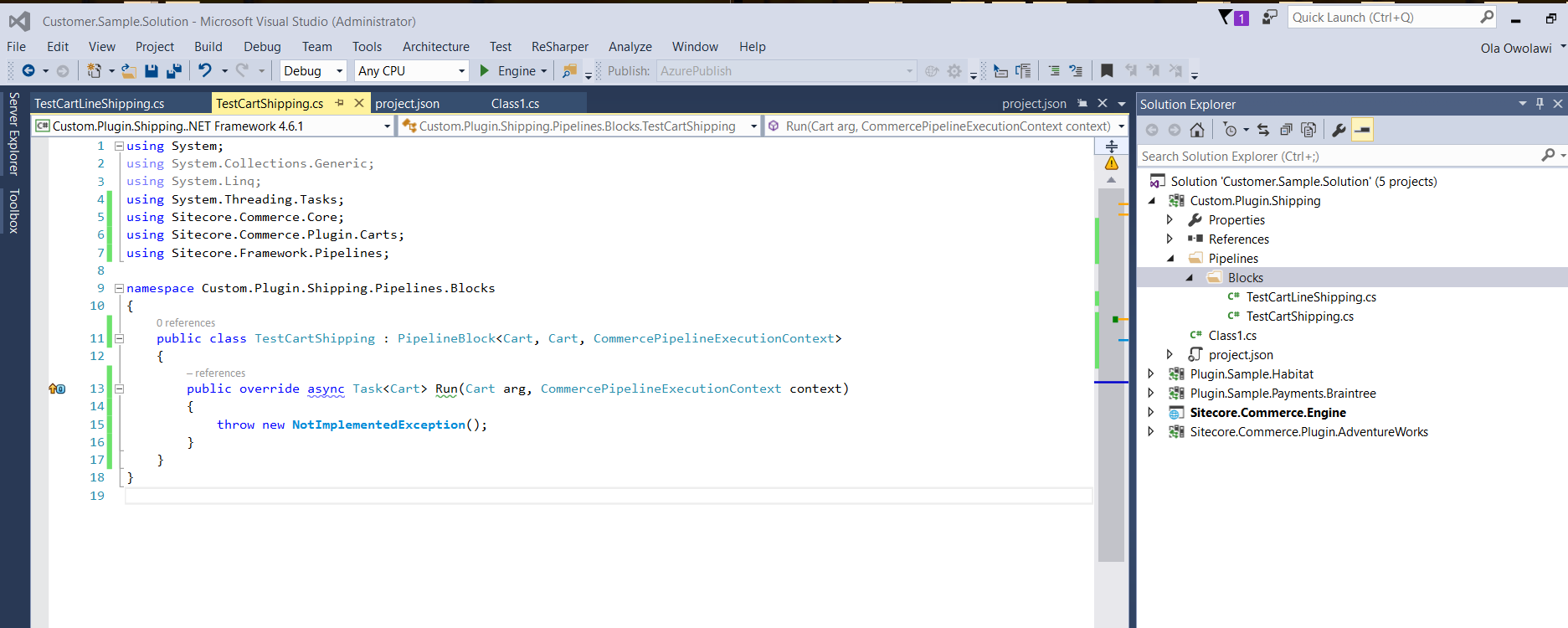Click the Find in Files icon
The width and height of the screenshot is (1568, 628).
point(570,71)
